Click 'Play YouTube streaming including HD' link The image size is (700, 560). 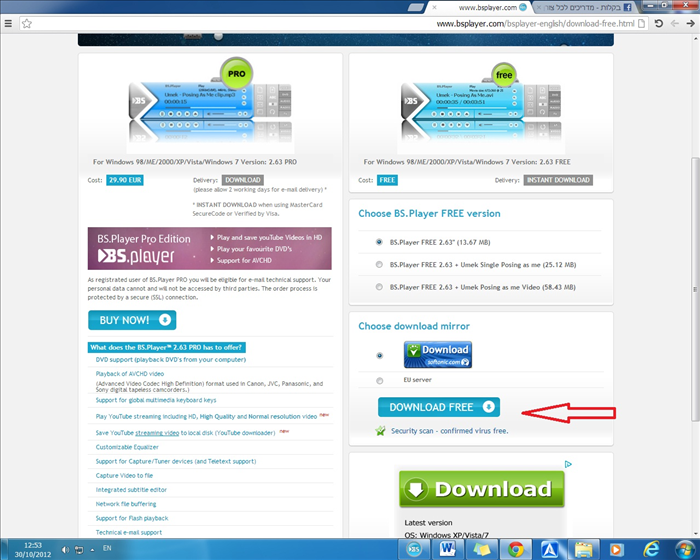click(206, 416)
